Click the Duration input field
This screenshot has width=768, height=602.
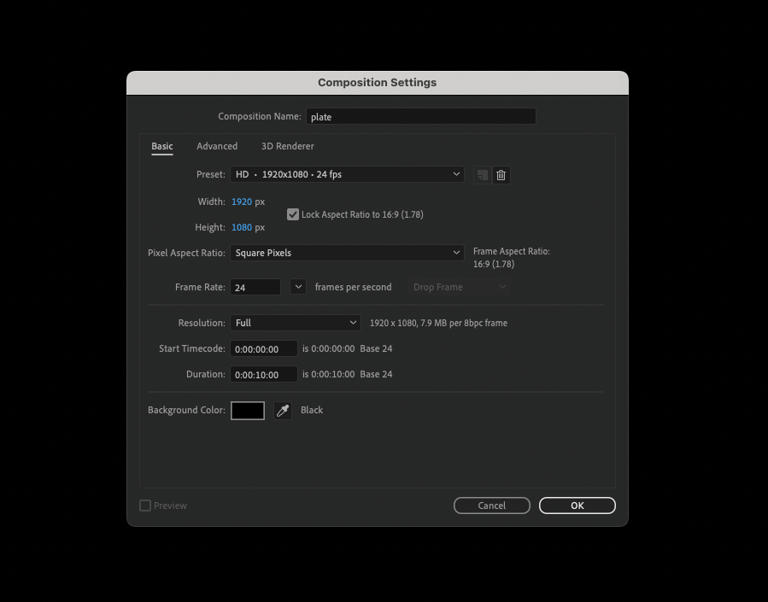264,375
